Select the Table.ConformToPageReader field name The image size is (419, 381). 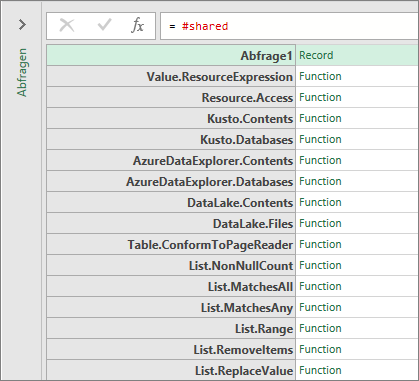(210, 245)
